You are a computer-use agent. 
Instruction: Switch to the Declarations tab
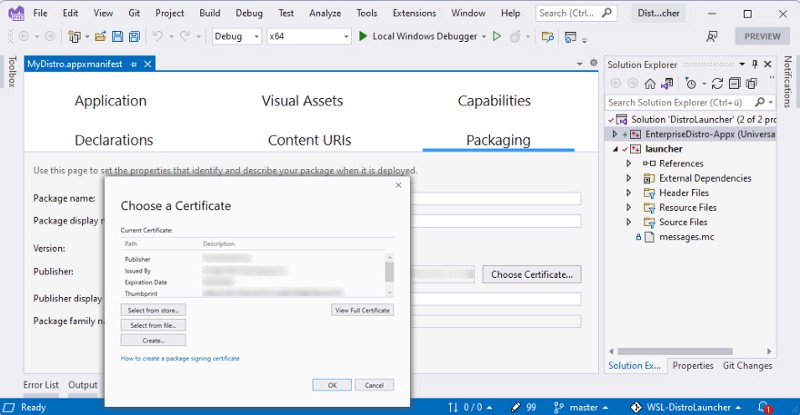click(x=114, y=140)
